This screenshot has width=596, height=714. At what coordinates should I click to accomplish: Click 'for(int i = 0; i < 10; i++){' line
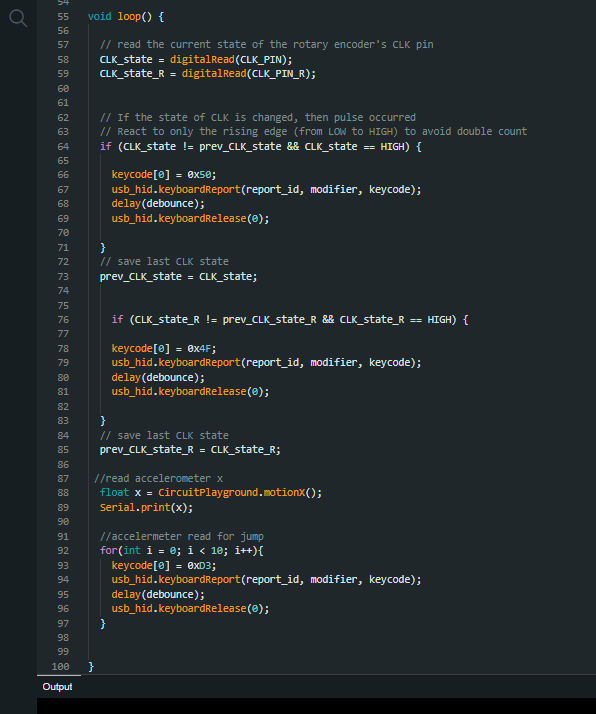(182, 551)
